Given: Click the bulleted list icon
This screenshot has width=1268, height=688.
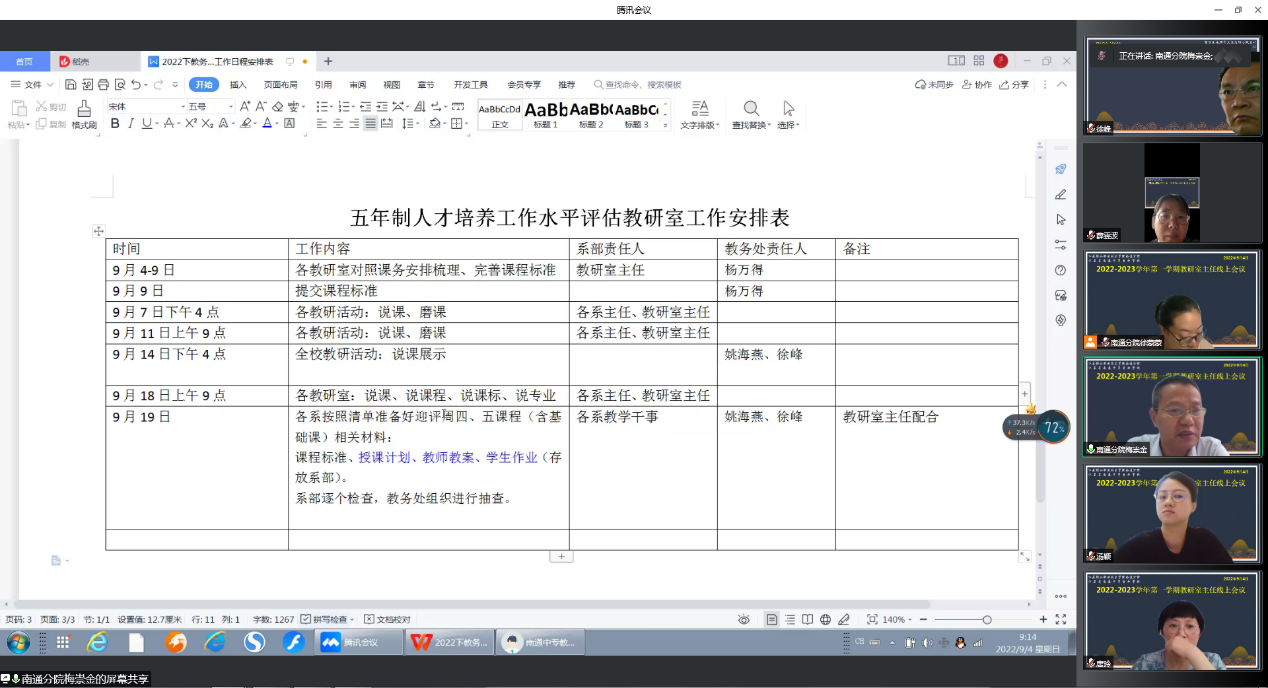Looking at the screenshot, I should tap(322, 106).
